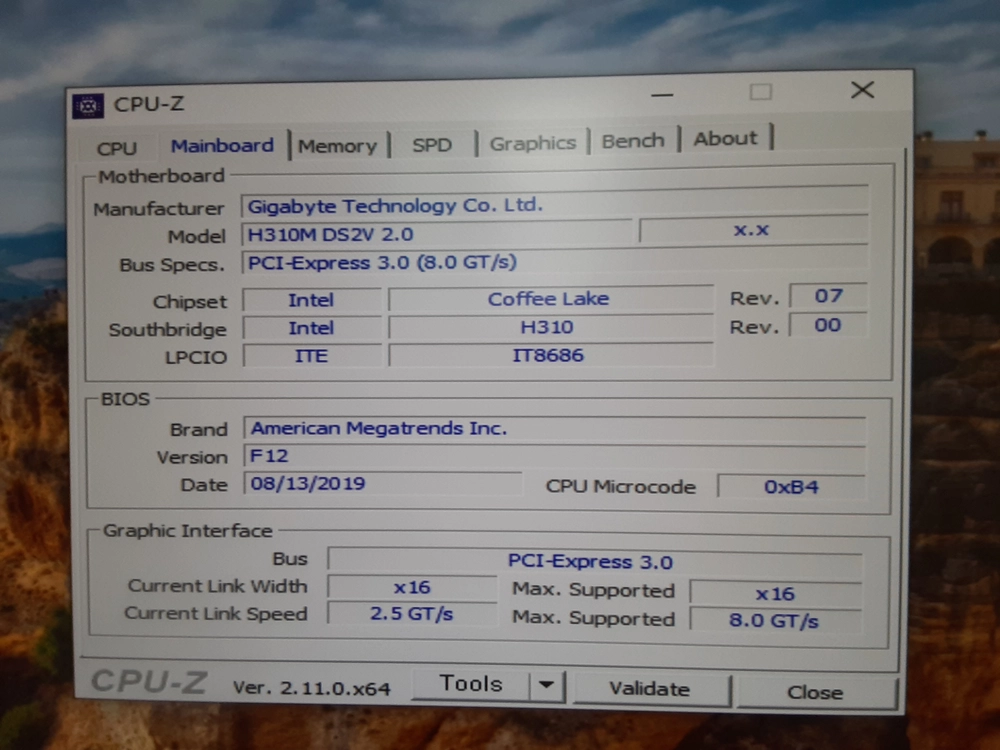Viewport: 1000px width, 750px height.
Task: Click the Southbridge vendor Intel field
Action: (312, 328)
